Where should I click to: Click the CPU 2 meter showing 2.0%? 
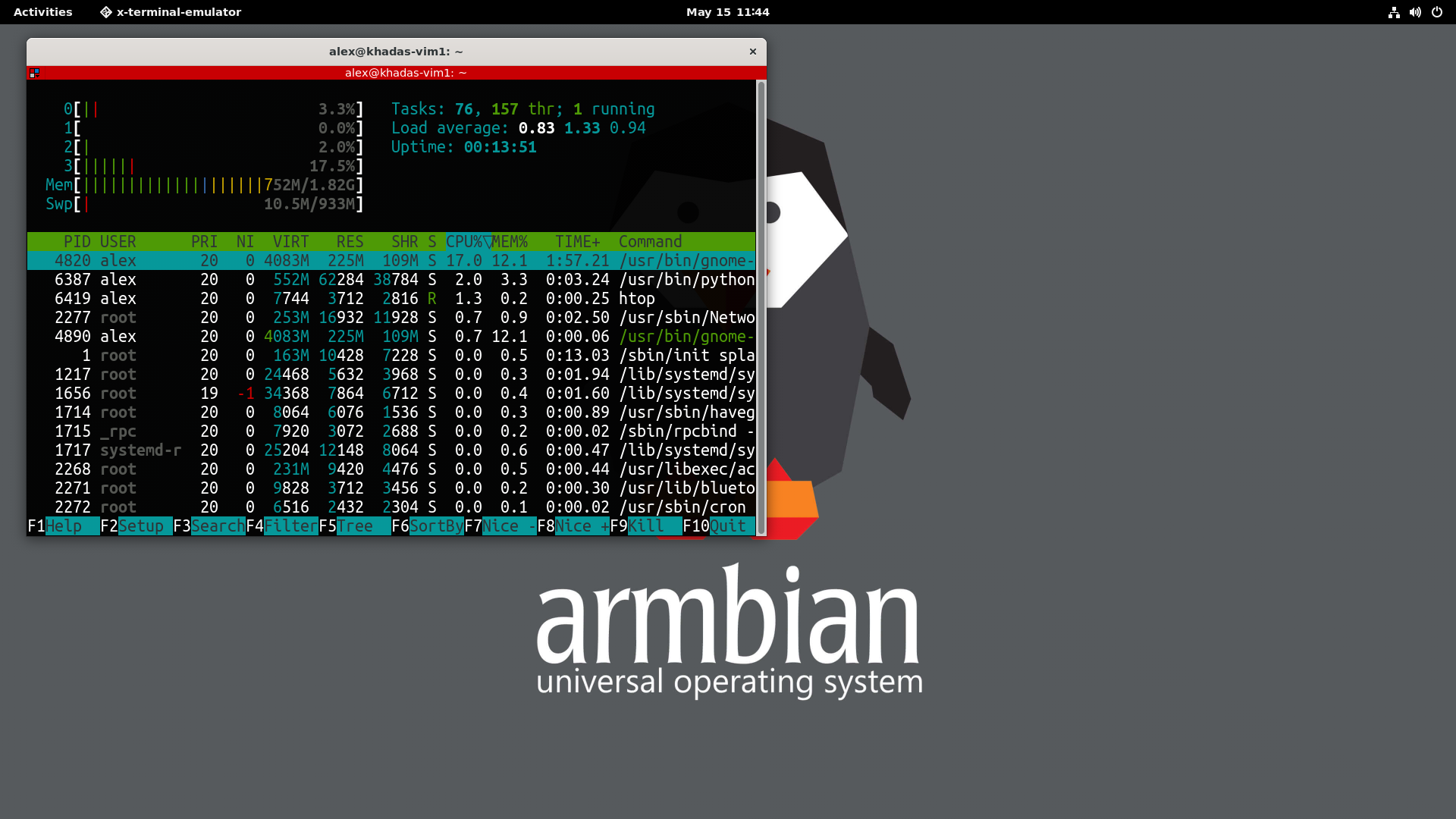click(x=214, y=147)
